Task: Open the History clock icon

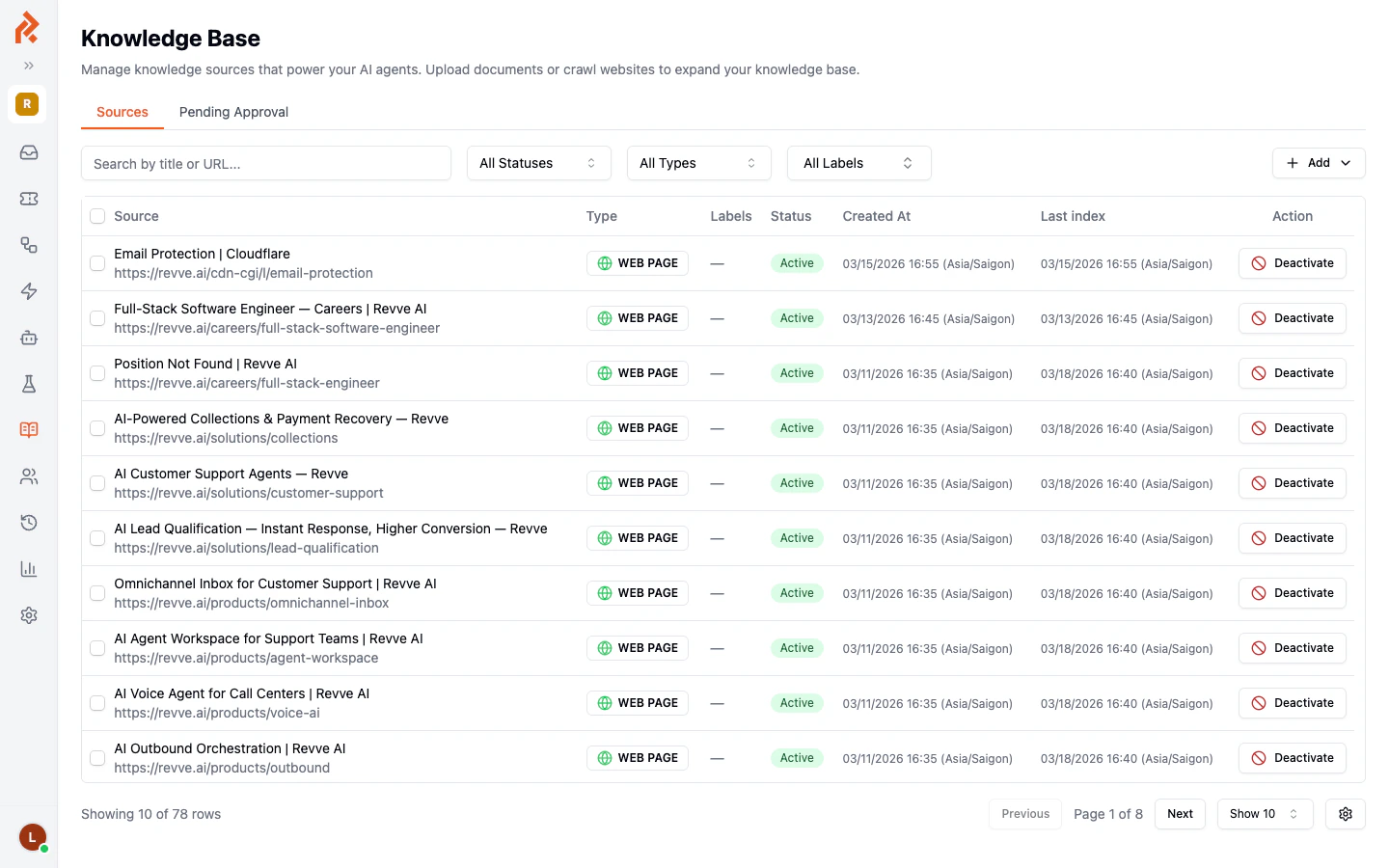Action: (28, 522)
